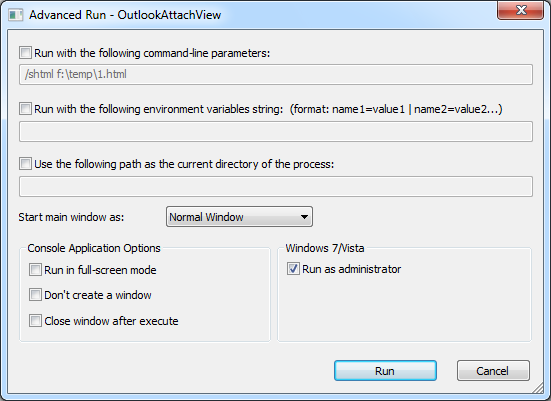The height and width of the screenshot is (401, 551).
Task: Click the Run as administrator label
Action: click(351, 269)
